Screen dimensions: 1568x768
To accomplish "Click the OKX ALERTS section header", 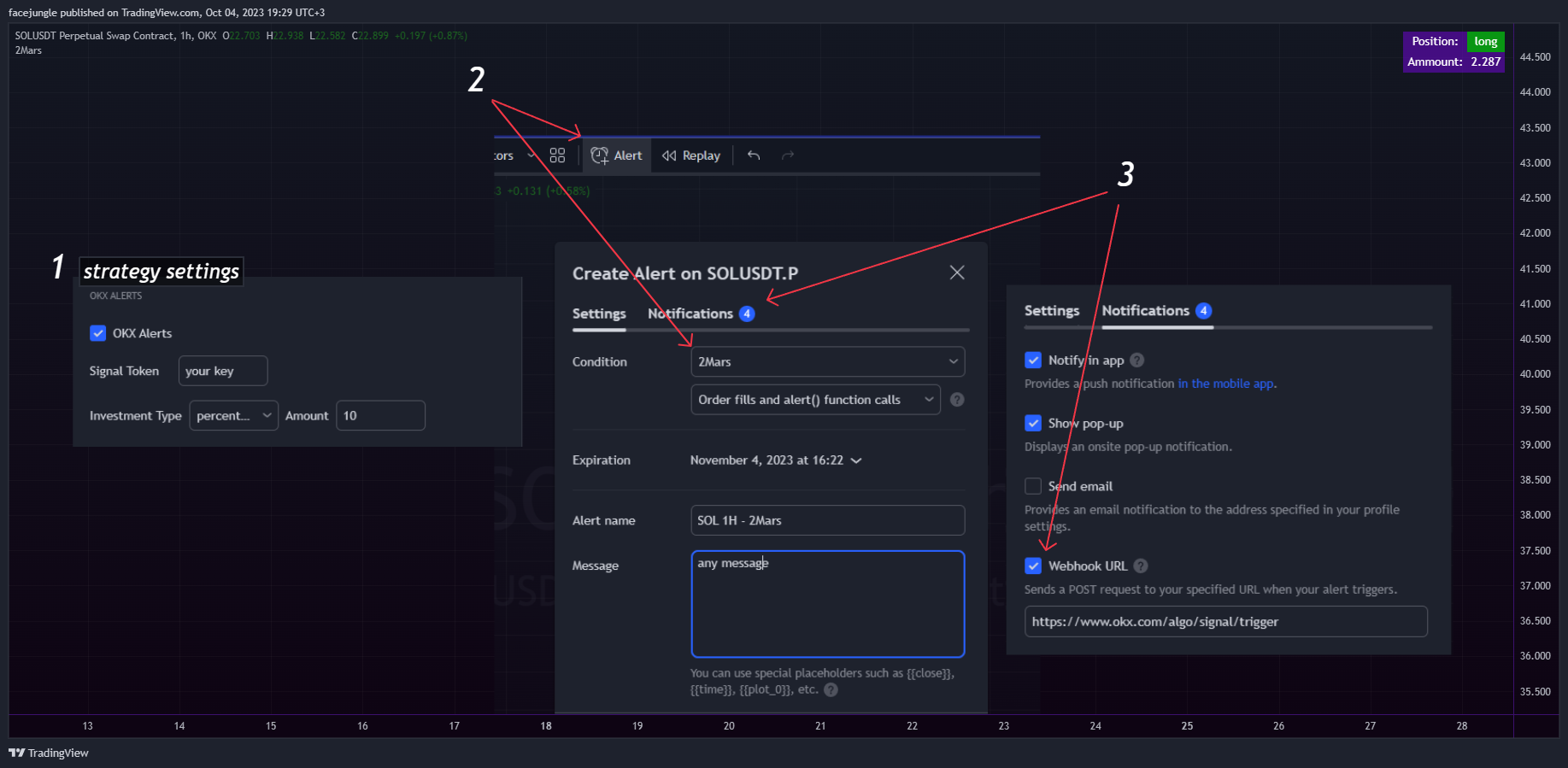I will [x=116, y=296].
